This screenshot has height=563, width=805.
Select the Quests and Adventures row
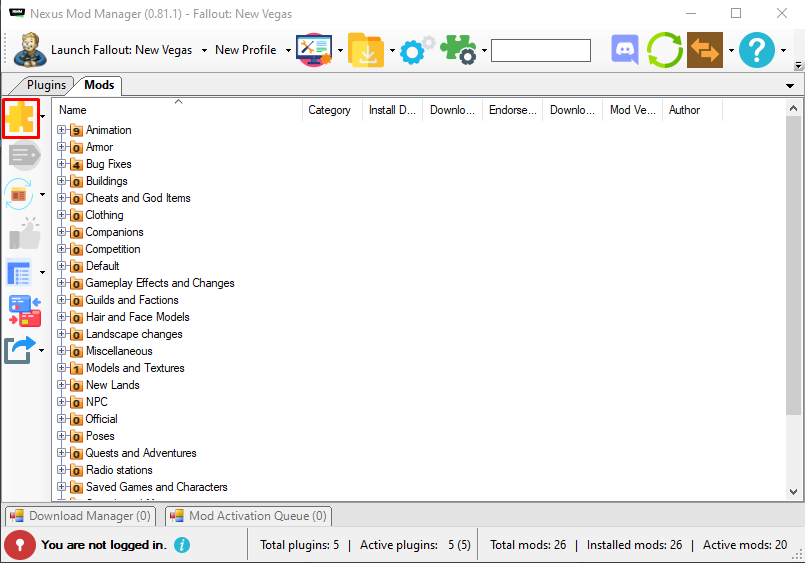(141, 453)
